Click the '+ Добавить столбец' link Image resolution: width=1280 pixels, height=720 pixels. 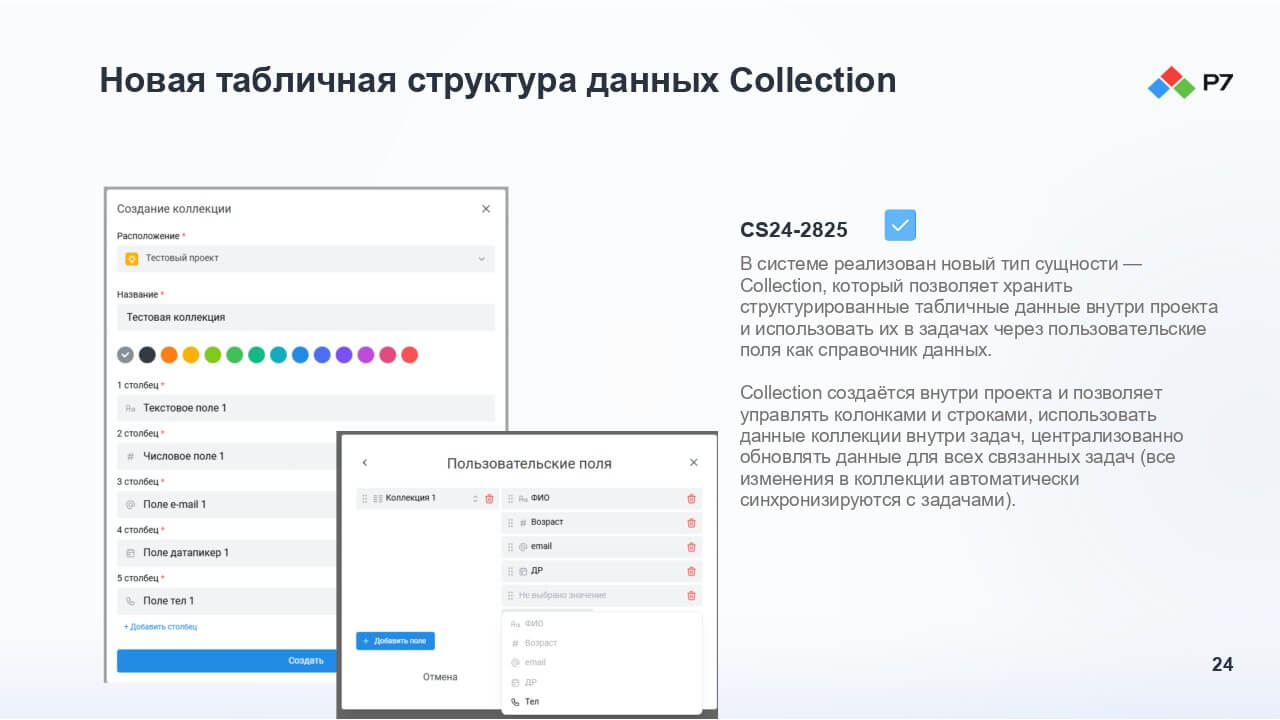pyautogui.click(x=160, y=627)
